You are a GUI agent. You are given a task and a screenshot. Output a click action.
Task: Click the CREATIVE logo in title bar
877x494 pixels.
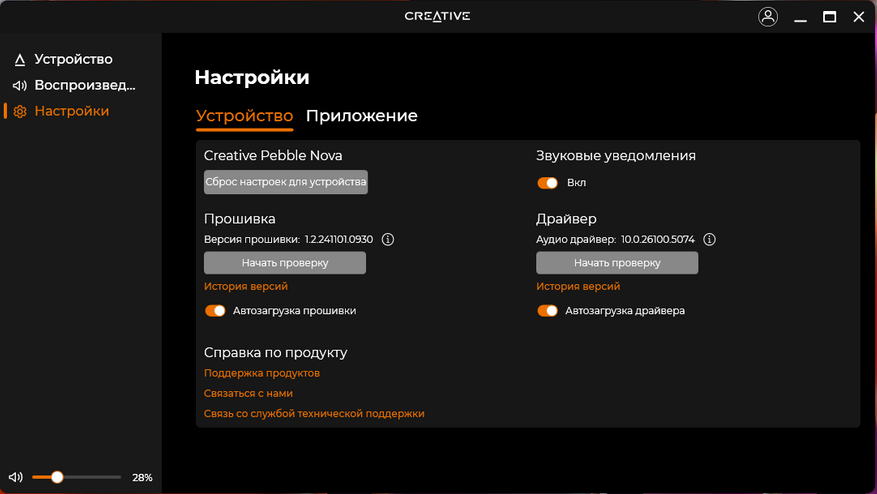point(437,16)
